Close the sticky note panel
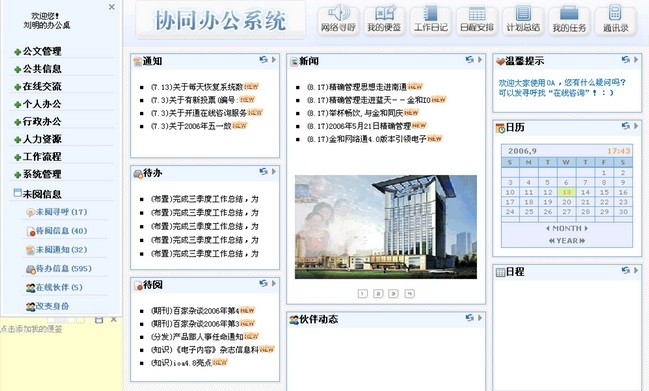The image size is (649, 391). pos(114,320)
